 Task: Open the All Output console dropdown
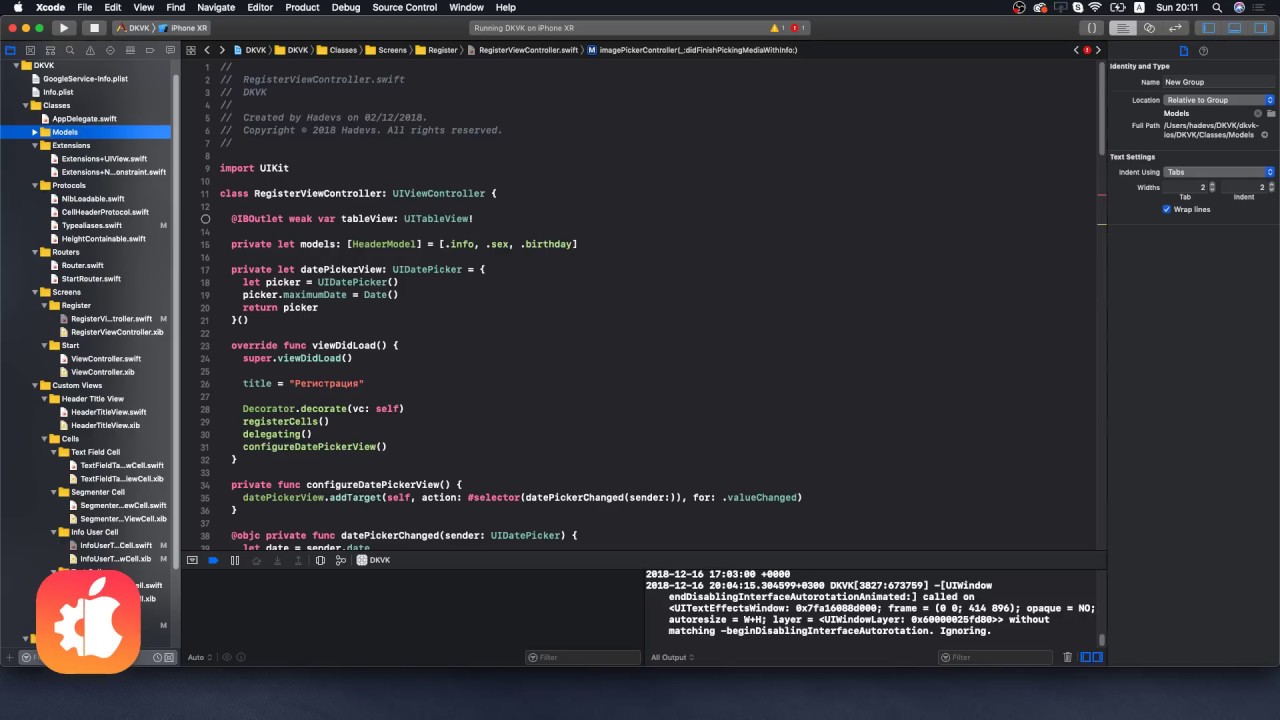pyautogui.click(x=672, y=657)
